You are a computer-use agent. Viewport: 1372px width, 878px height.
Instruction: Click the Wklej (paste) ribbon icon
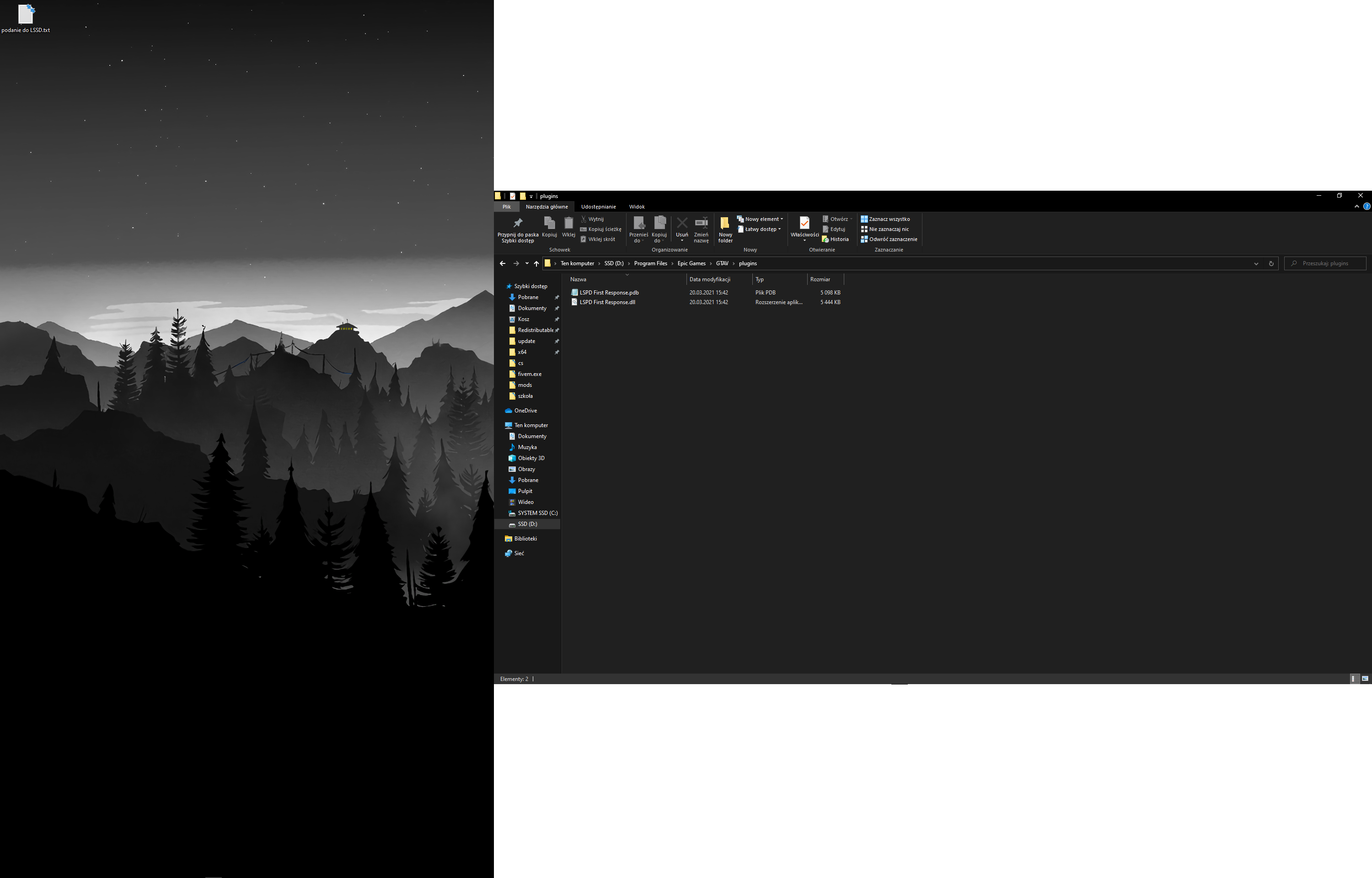[568, 223]
